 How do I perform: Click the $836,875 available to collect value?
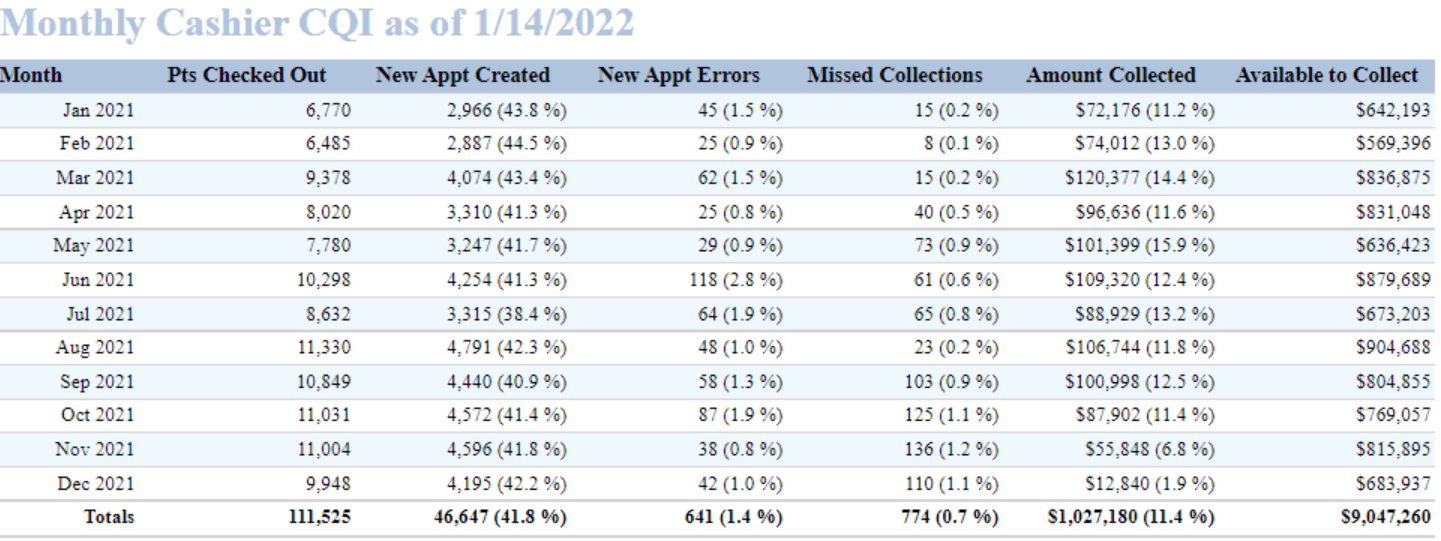1394,178
